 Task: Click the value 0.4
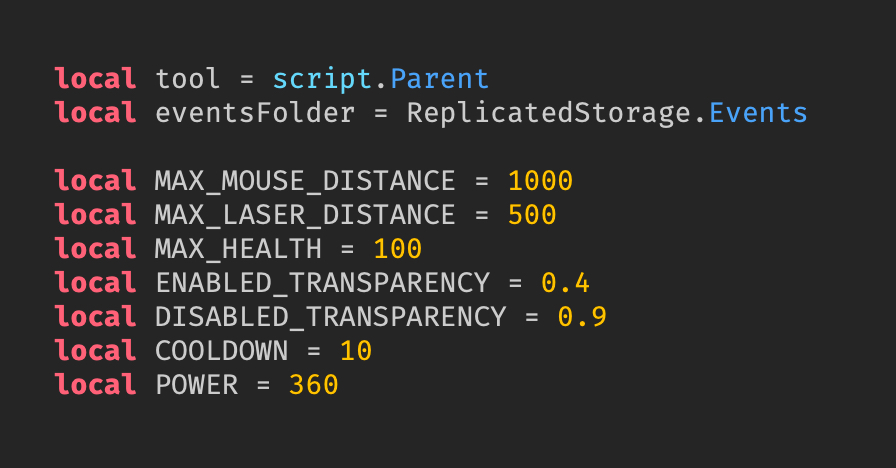click(565, 283)
